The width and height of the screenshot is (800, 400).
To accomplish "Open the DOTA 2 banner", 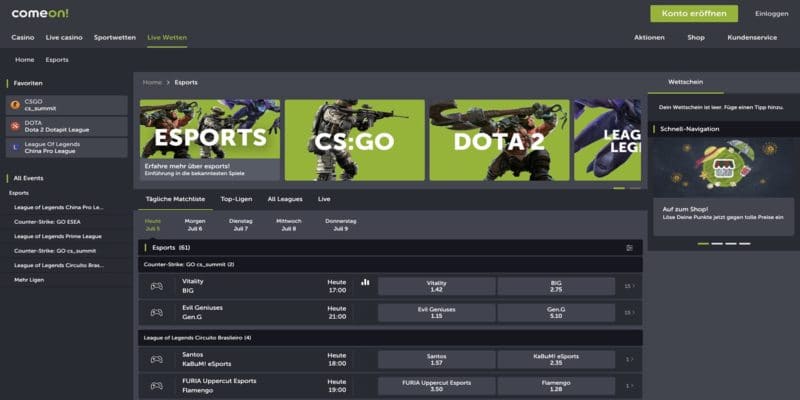I will (x=499, y=140).
